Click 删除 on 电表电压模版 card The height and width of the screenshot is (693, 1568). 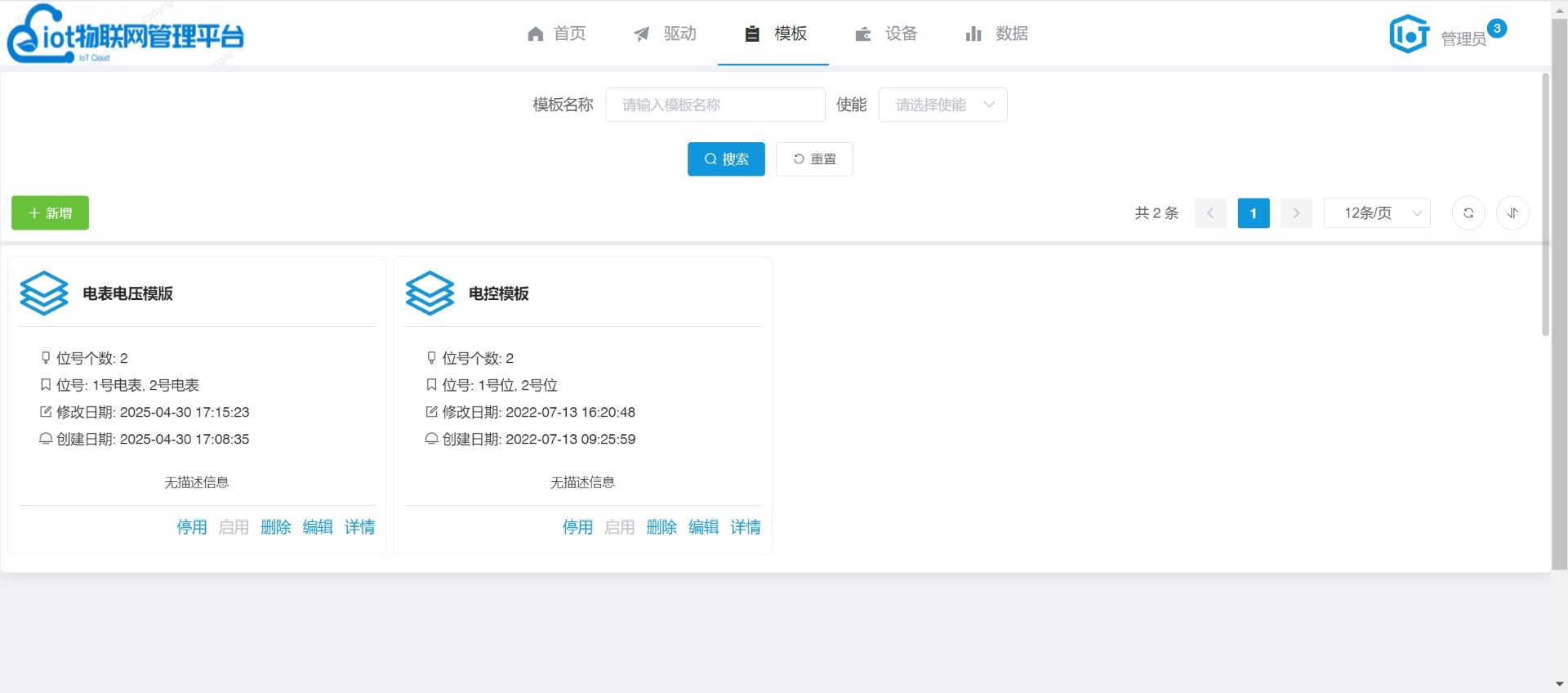pos(276,527)
